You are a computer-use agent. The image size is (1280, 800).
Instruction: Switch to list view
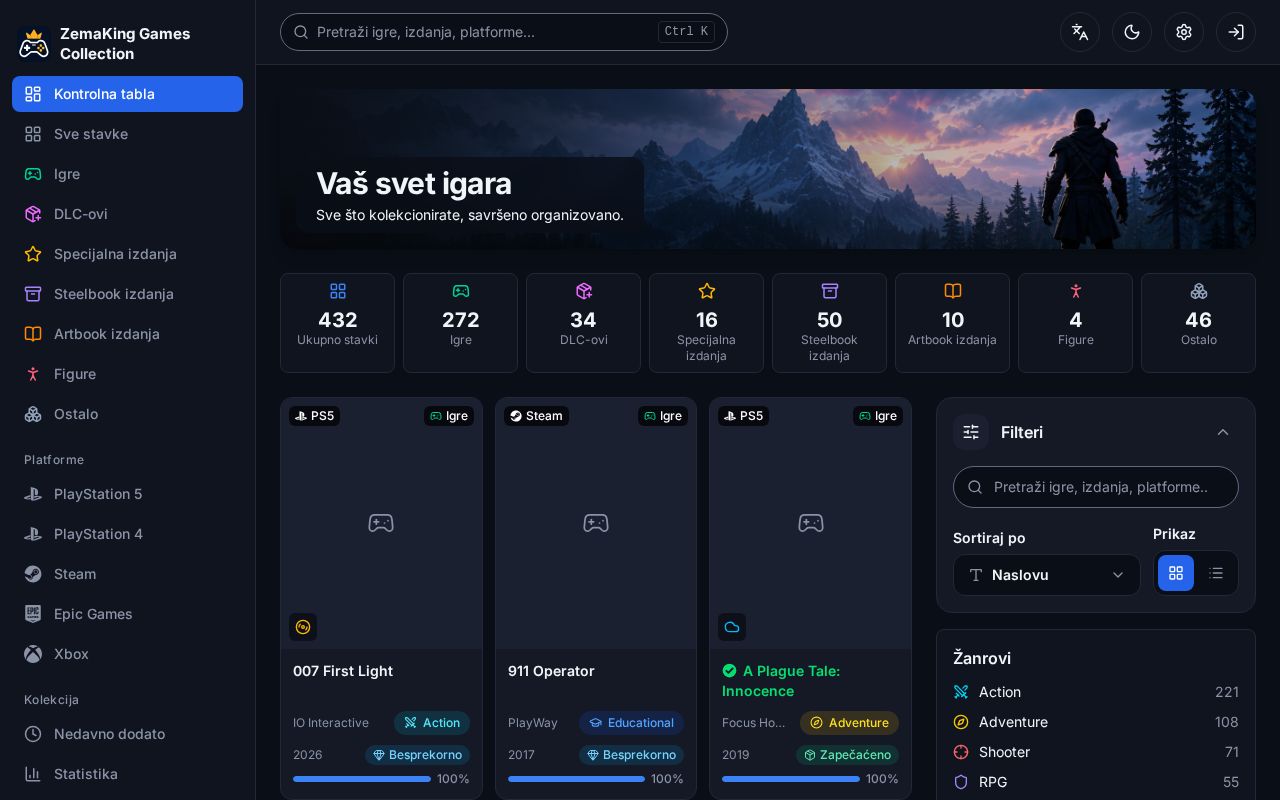point(1216,573)
